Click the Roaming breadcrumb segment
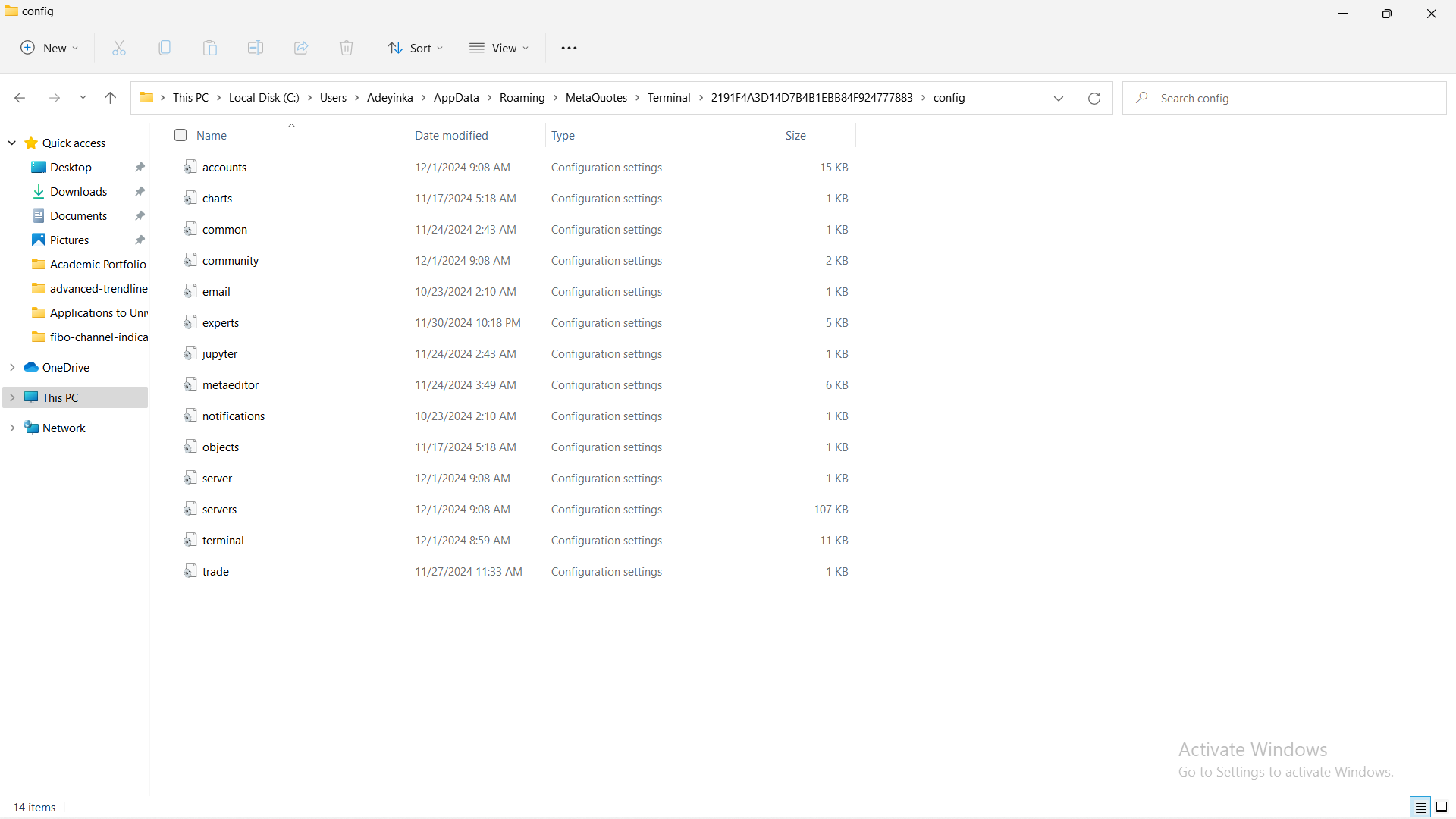This screenshot has width=1456, height=819. point(522,98)
